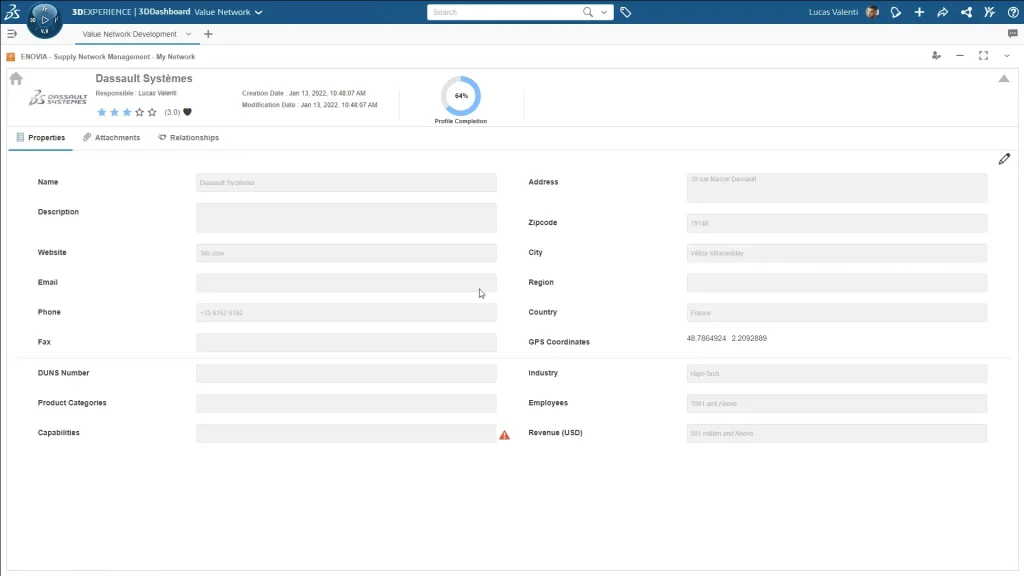Toggle the heart favorite next to rating
The height and width of the screenshot is (576, 1024).
click(x=187, y=112)
